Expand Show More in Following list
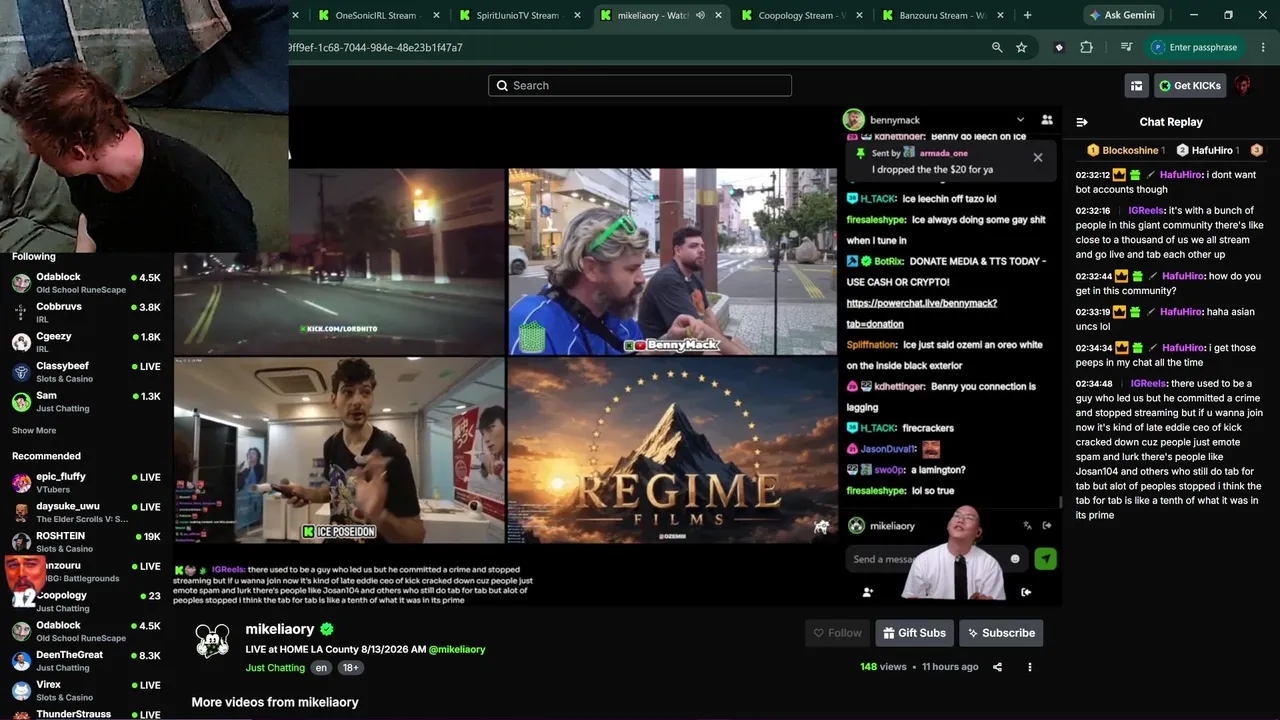The image size is (1280, 720). pyautogui.click(x=34, y=431)
